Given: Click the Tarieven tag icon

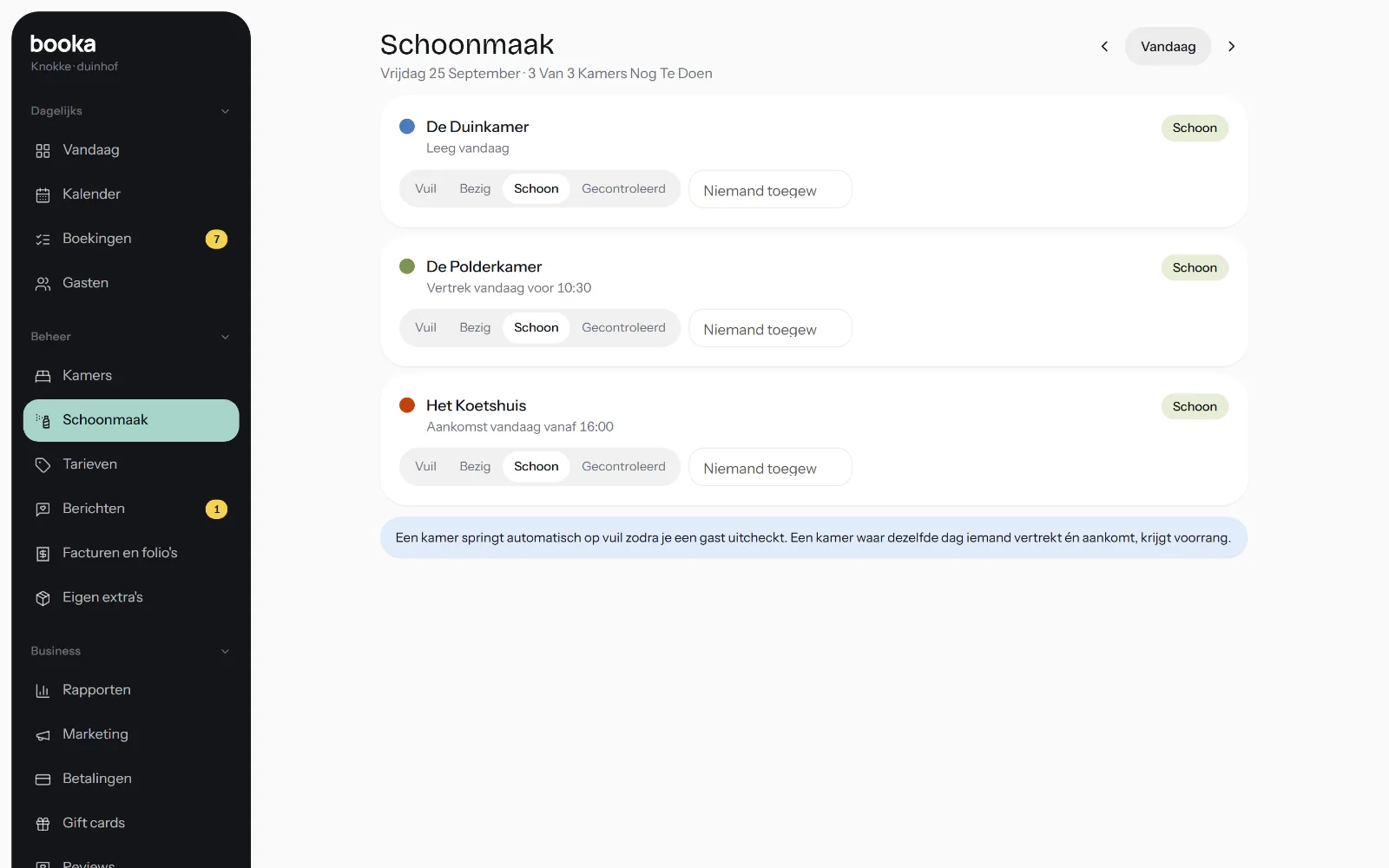Looking at the screenshot, I should (x=43, y=464).
